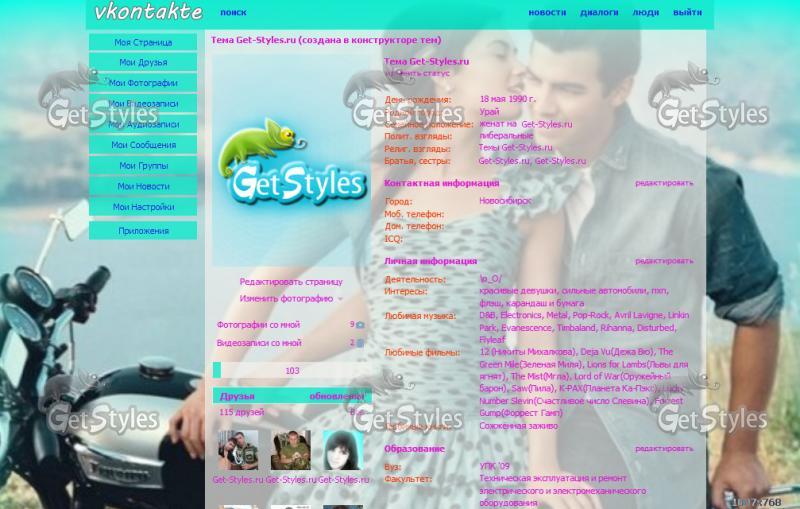800x509 pixels.
Task: Open Фотографии со мной link
Action: [258, 324]
